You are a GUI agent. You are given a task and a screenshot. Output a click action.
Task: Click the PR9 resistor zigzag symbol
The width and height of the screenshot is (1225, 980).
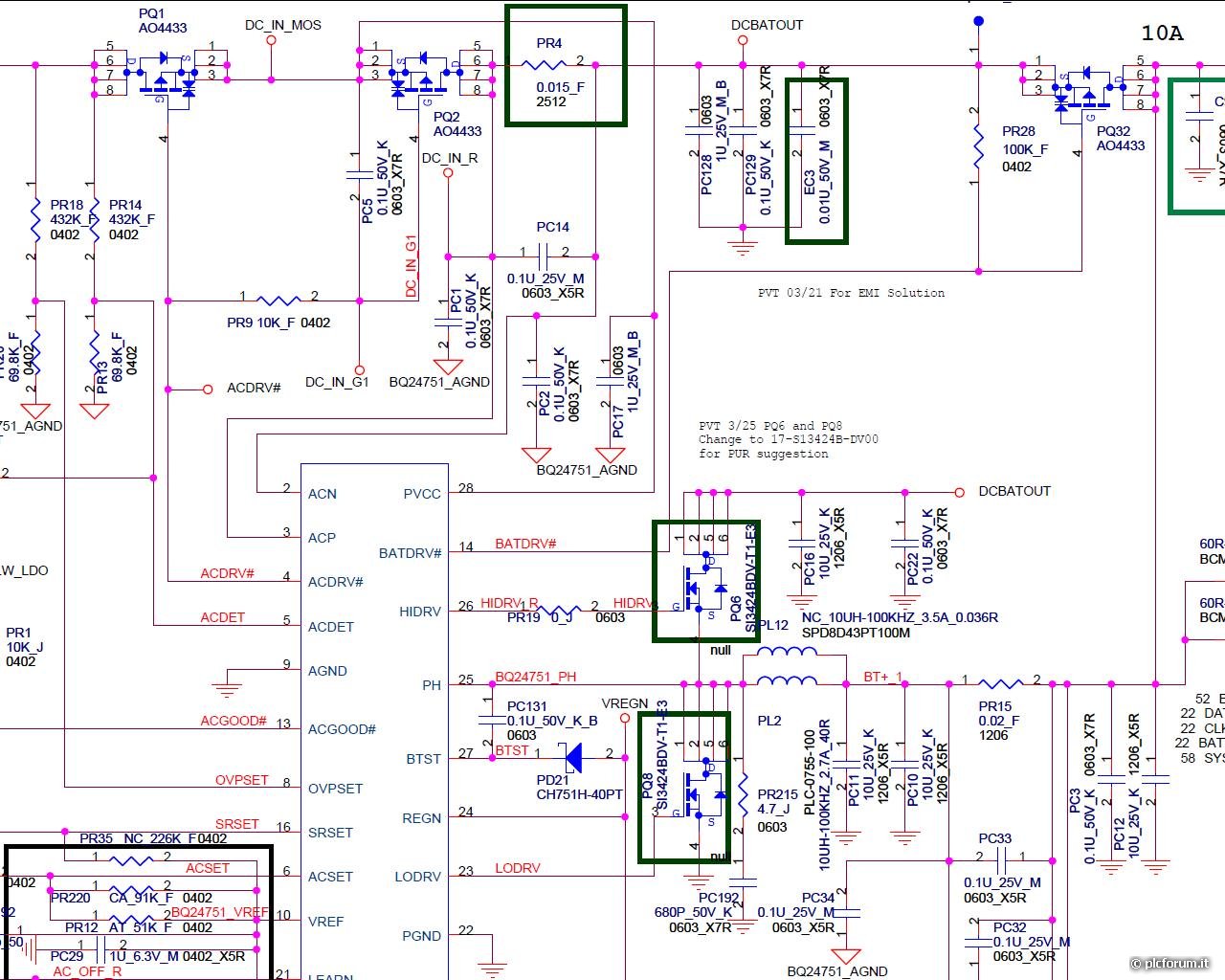click(x=278, y=301)
